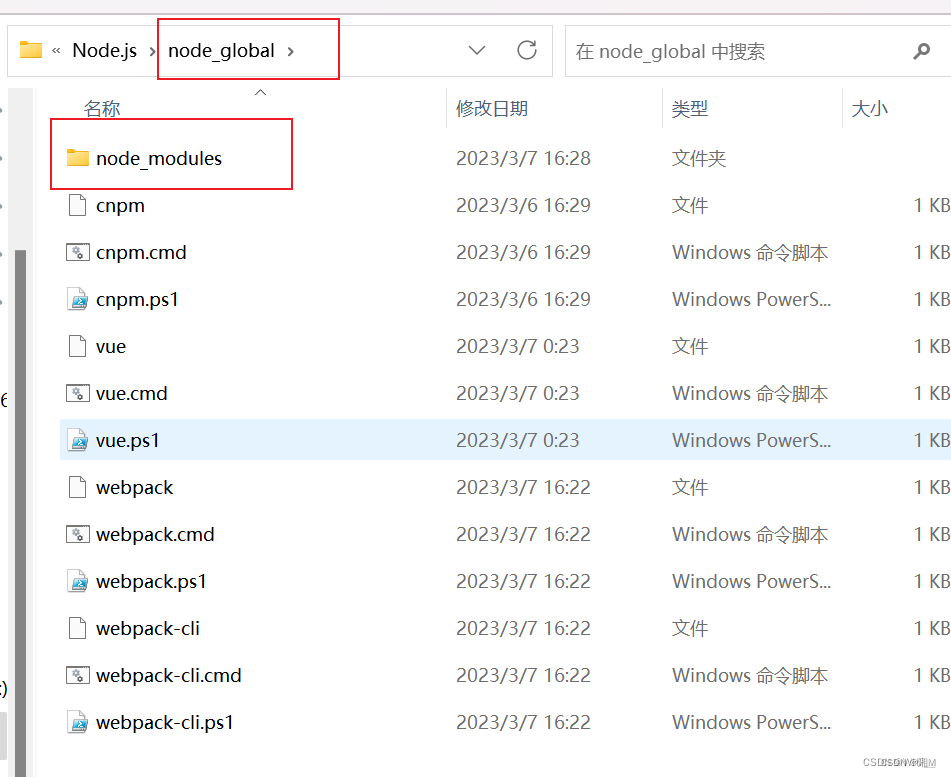
Task: Select the vue file name
Action: [x=111, y=347]
